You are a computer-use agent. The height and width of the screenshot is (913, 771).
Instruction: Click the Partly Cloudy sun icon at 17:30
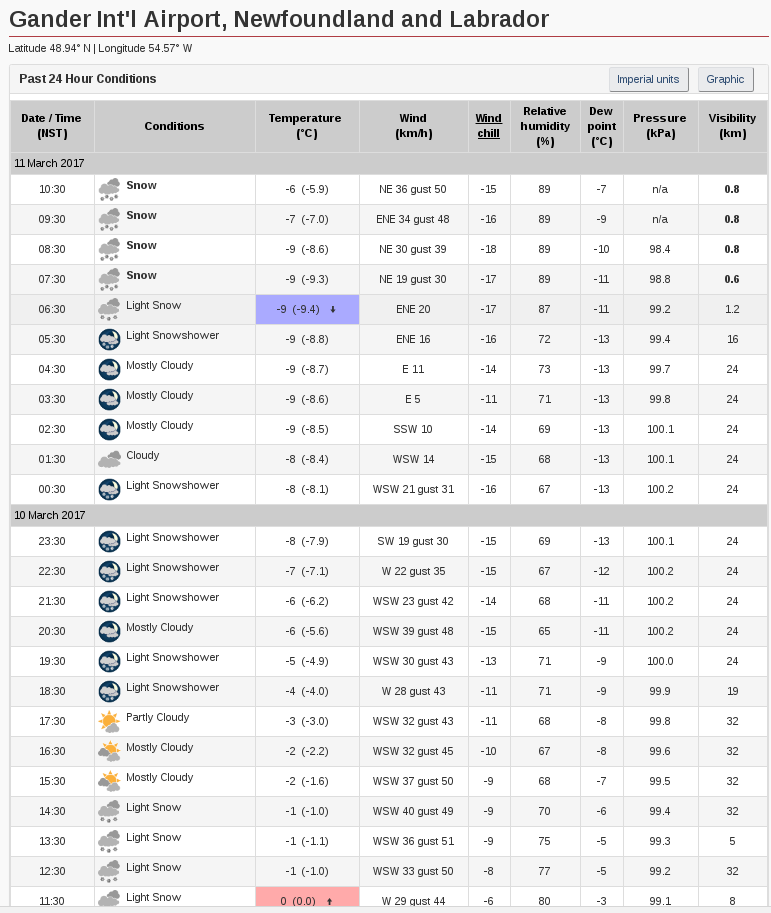(x=109, y=721)
